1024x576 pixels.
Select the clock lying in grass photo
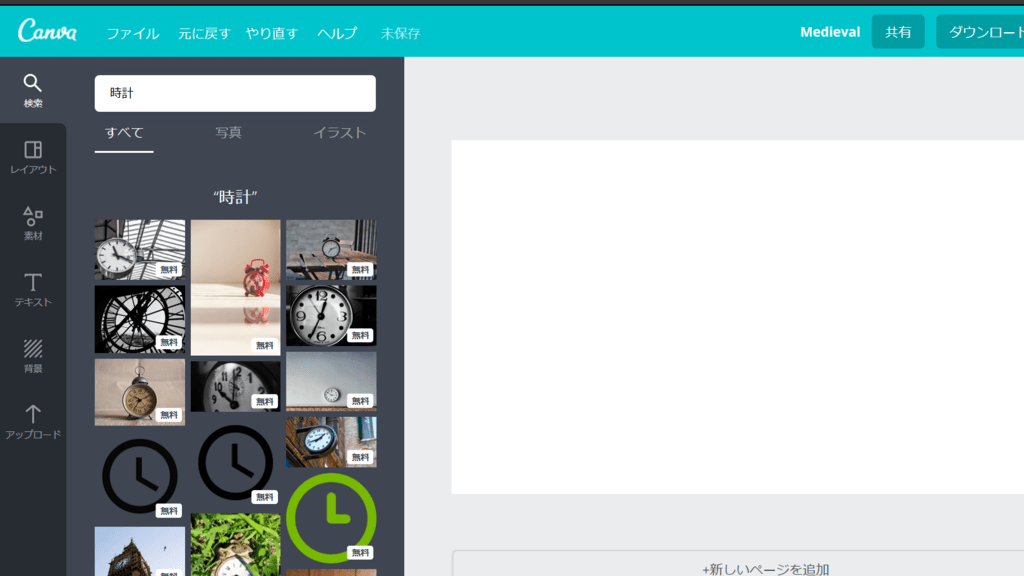click(236, 545)
